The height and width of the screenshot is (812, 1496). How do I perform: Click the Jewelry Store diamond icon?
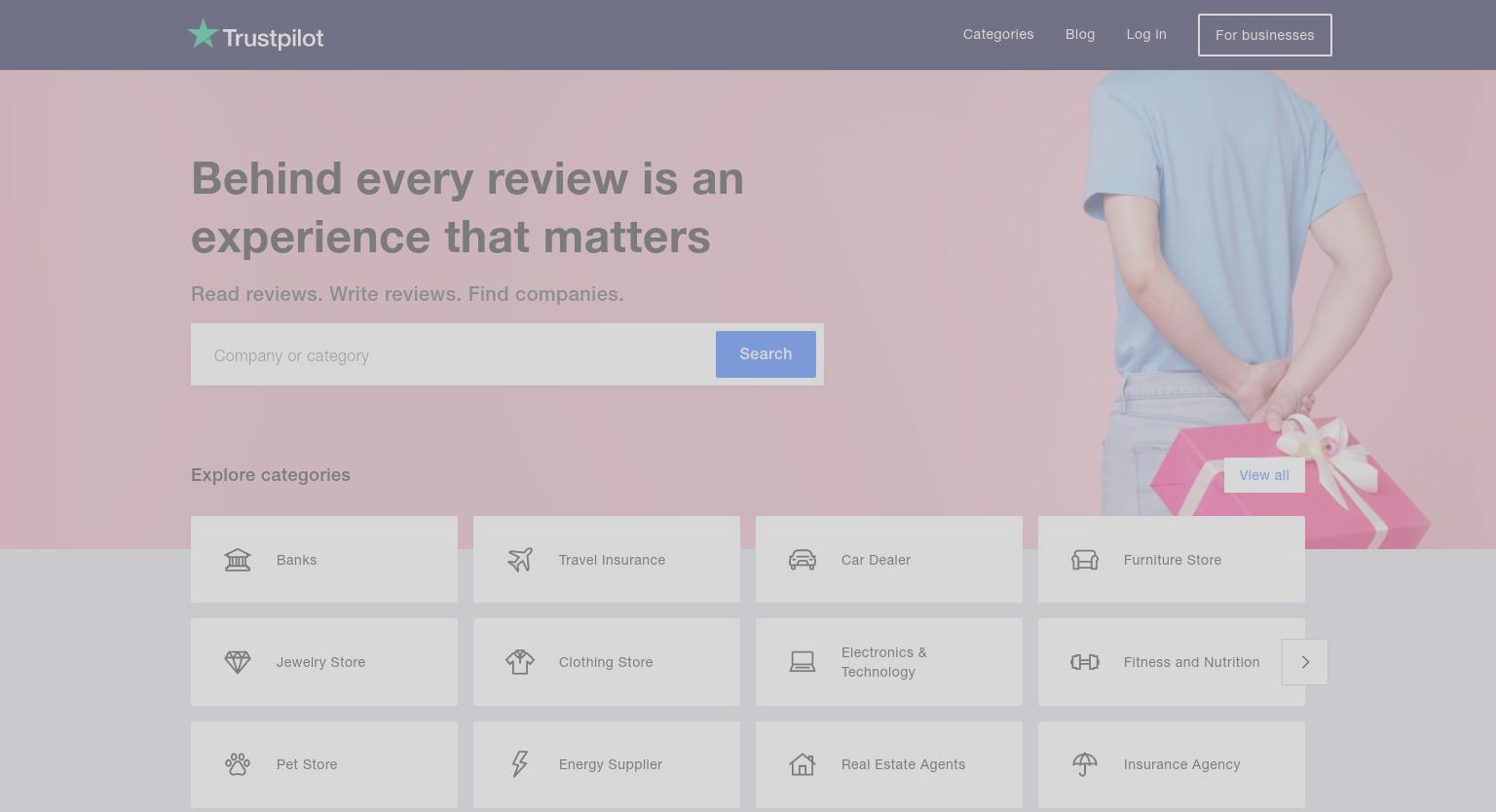click(238, 662)
